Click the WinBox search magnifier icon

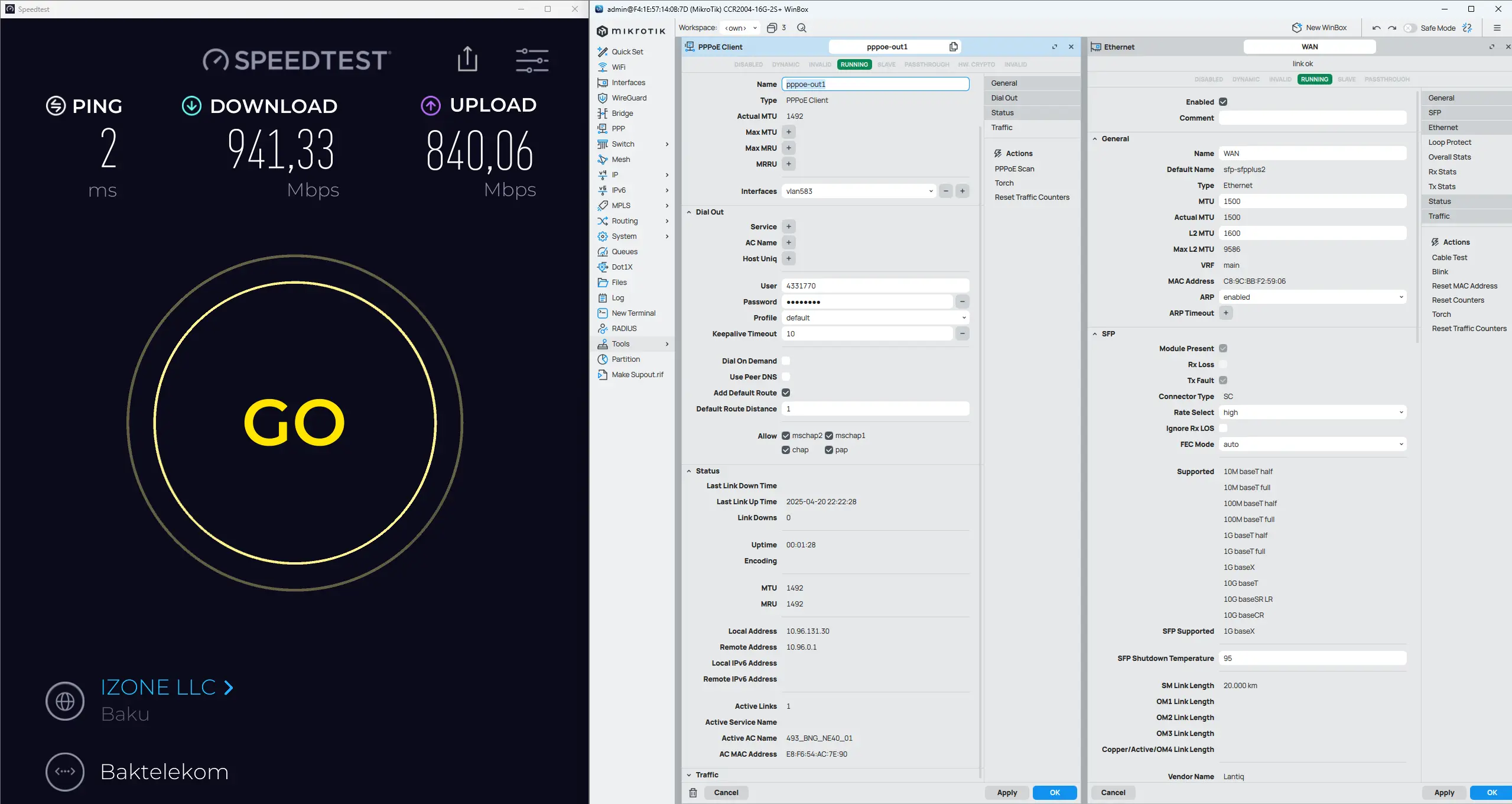[802, 28]
